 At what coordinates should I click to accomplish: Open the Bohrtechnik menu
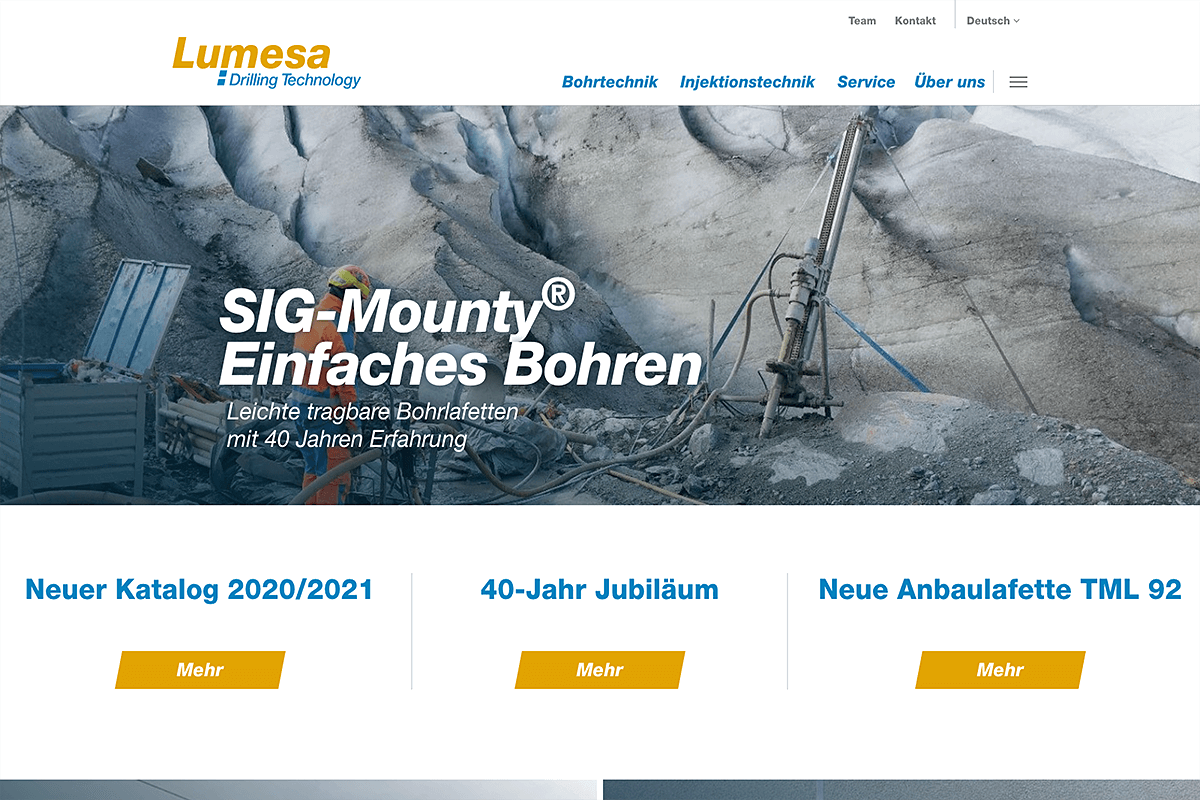(x=610, y=82)
